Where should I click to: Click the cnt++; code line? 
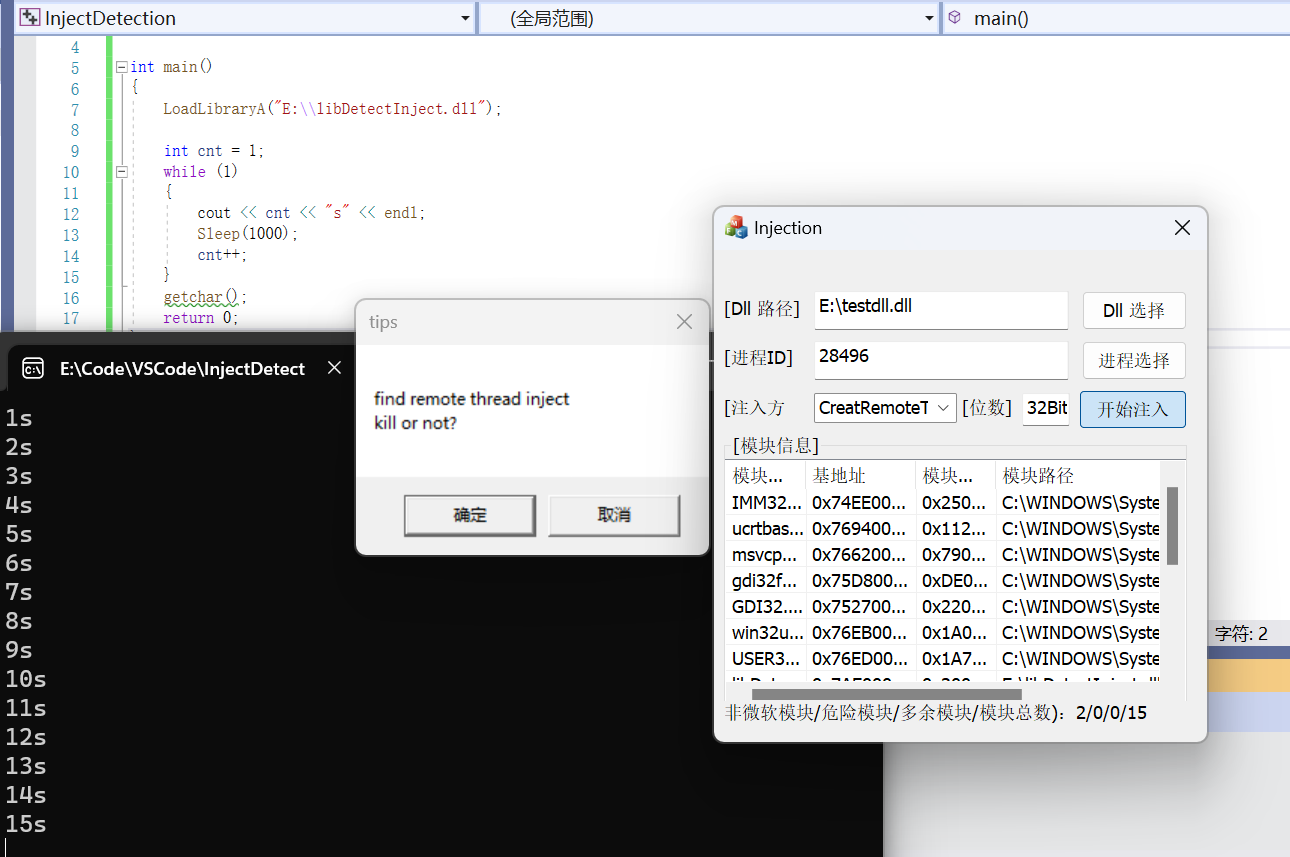coord(221,255)
